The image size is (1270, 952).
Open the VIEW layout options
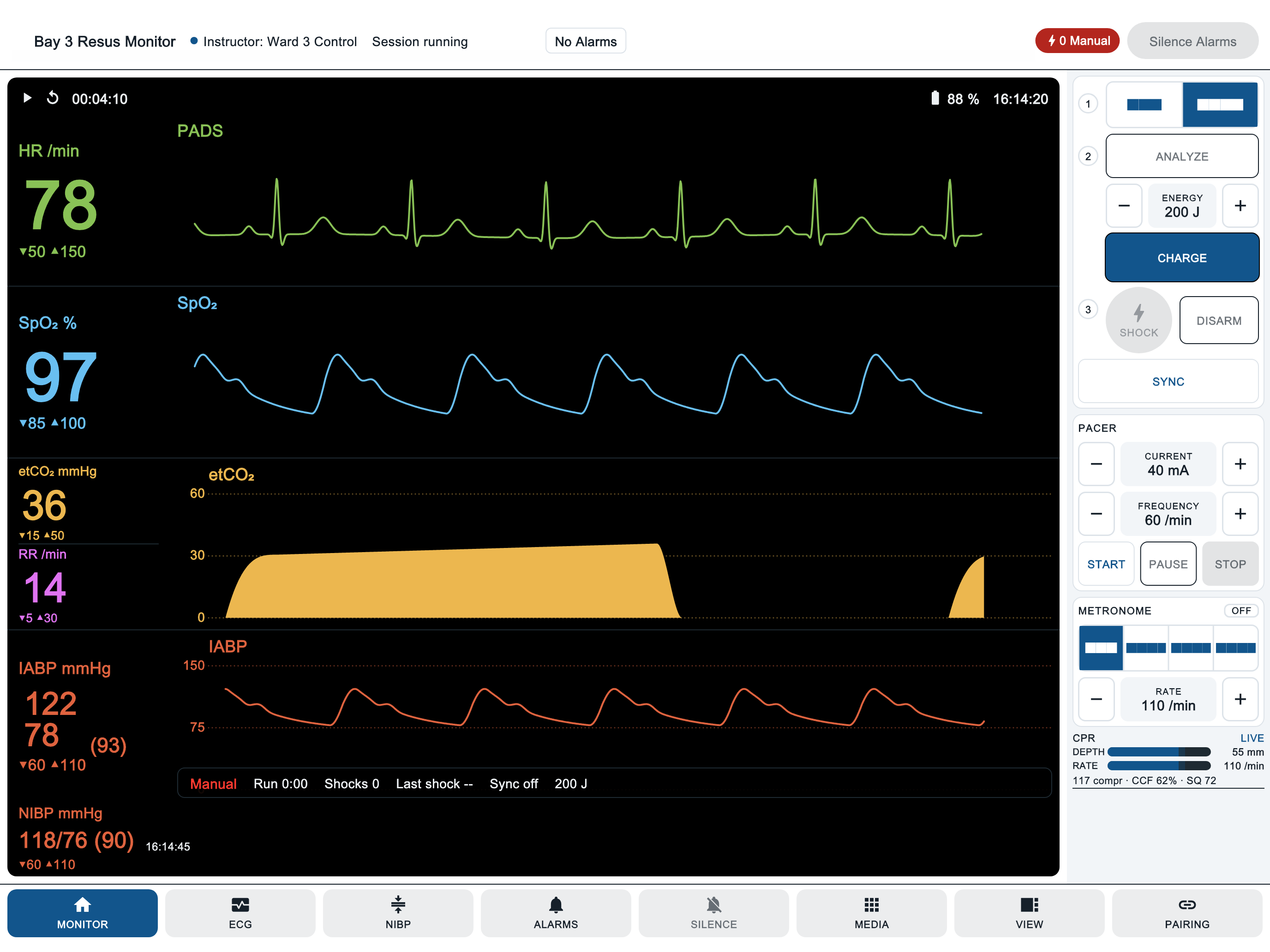point(1030,912)
